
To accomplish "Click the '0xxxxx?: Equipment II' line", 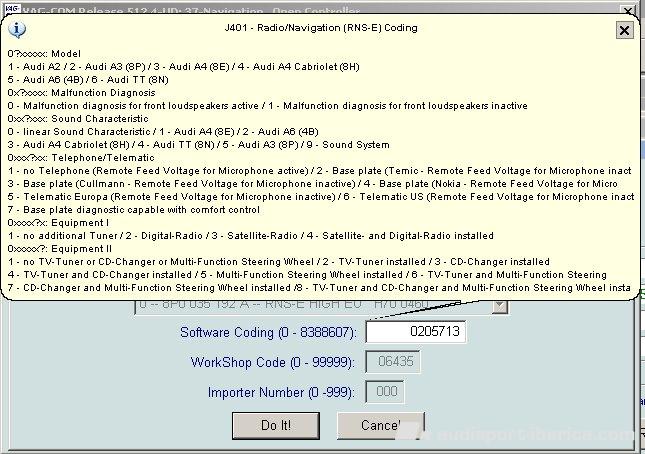I will click(x=60, y=249).
